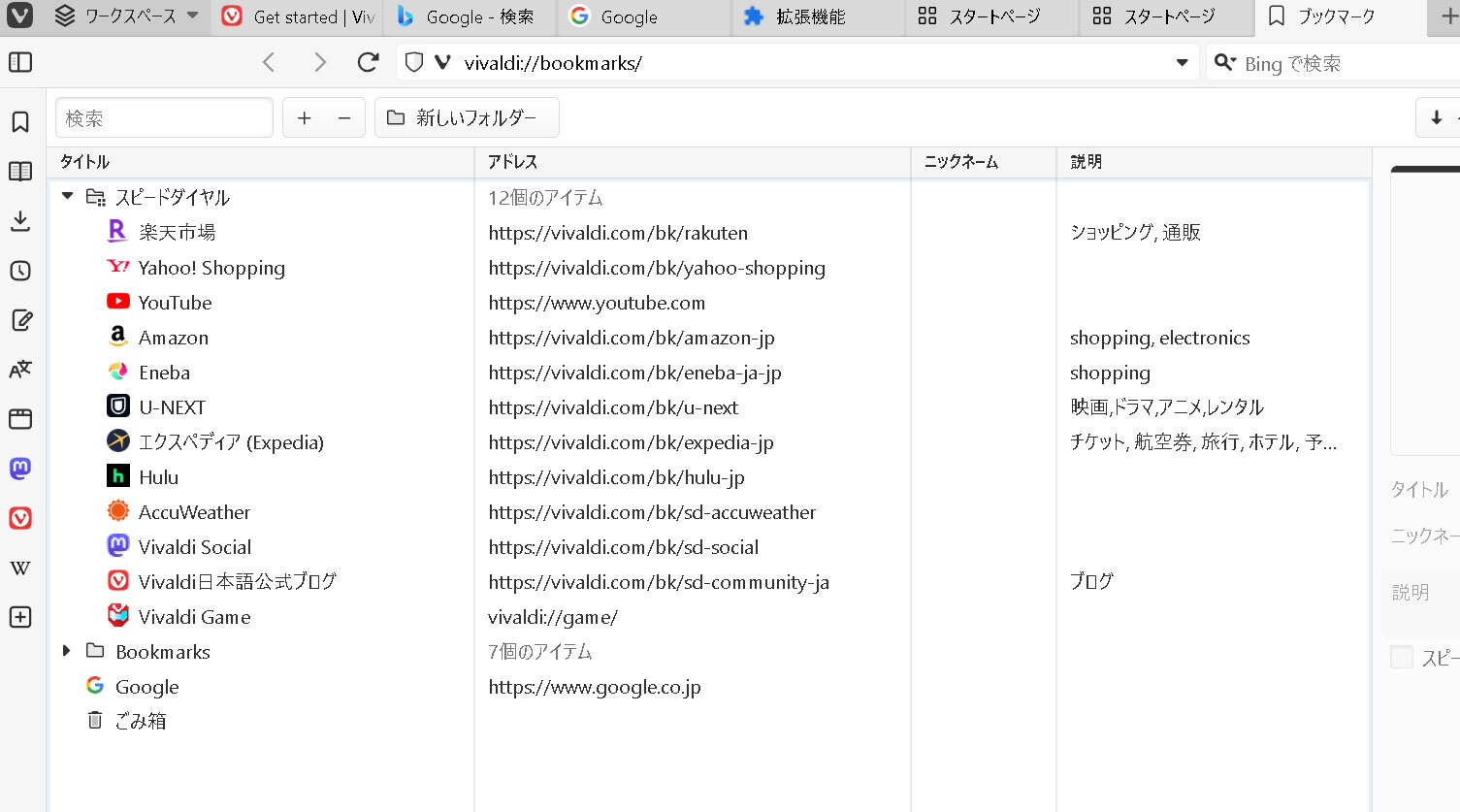Open the ワークスペース workspaces menu

[126, 16]
